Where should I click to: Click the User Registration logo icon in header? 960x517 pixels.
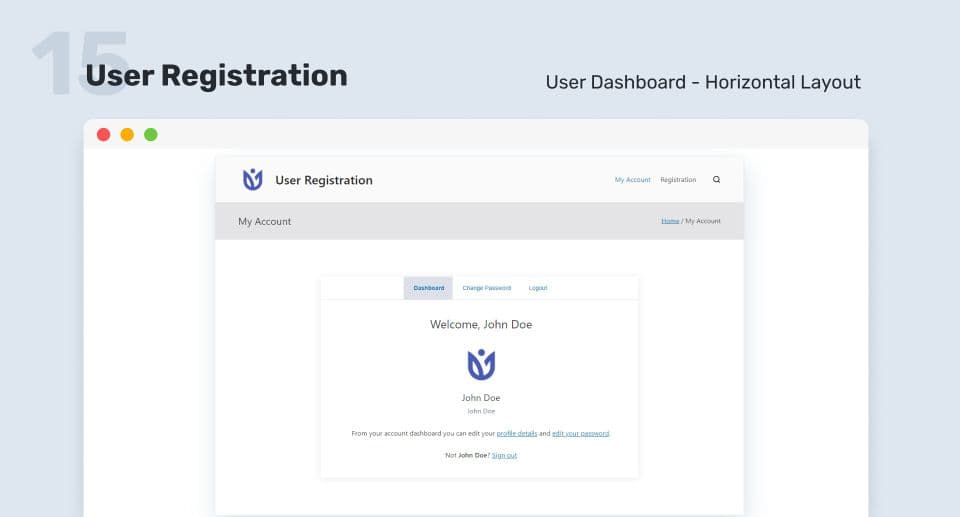252,179
